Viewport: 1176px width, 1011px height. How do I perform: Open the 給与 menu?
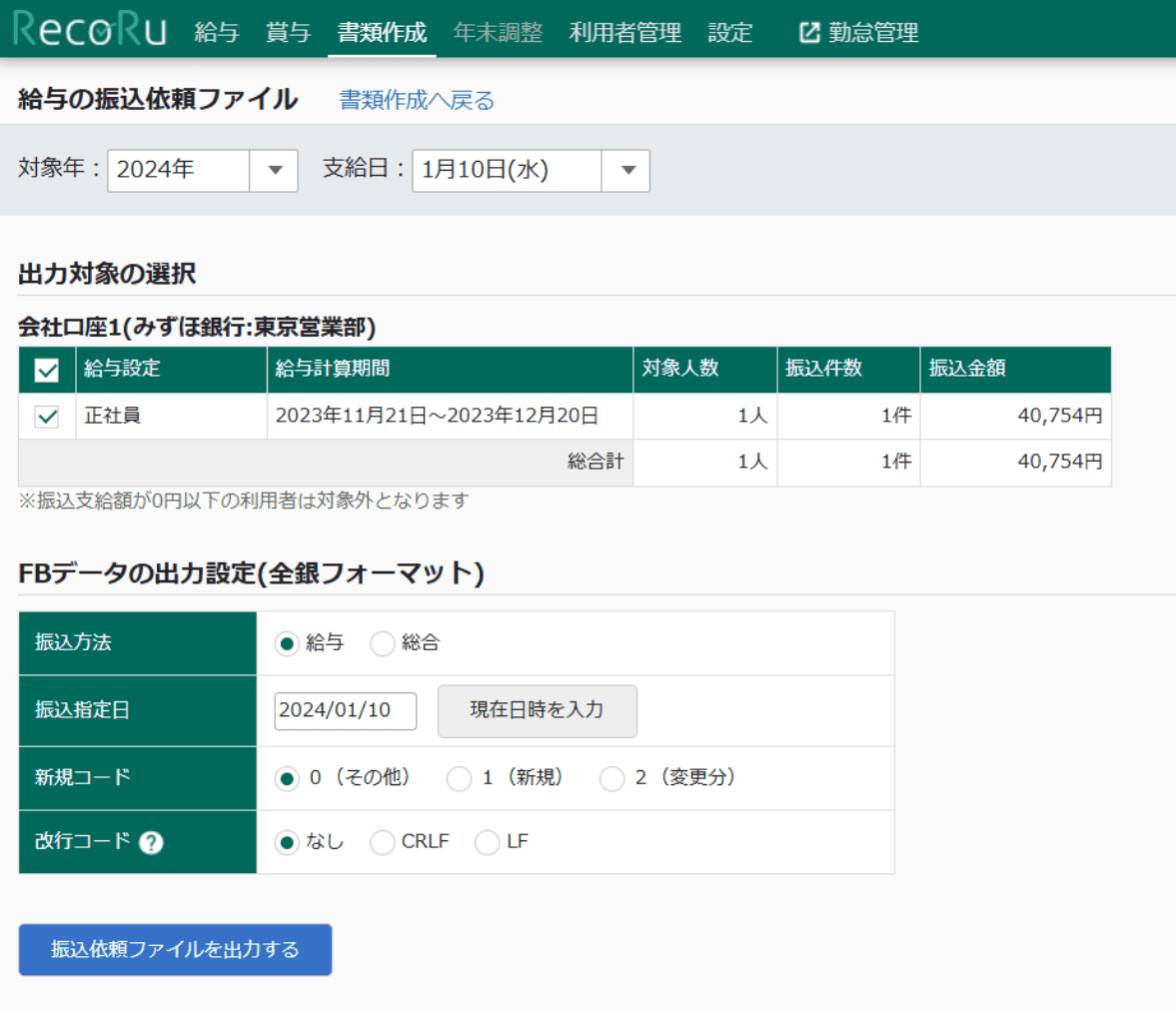point(217,32)
